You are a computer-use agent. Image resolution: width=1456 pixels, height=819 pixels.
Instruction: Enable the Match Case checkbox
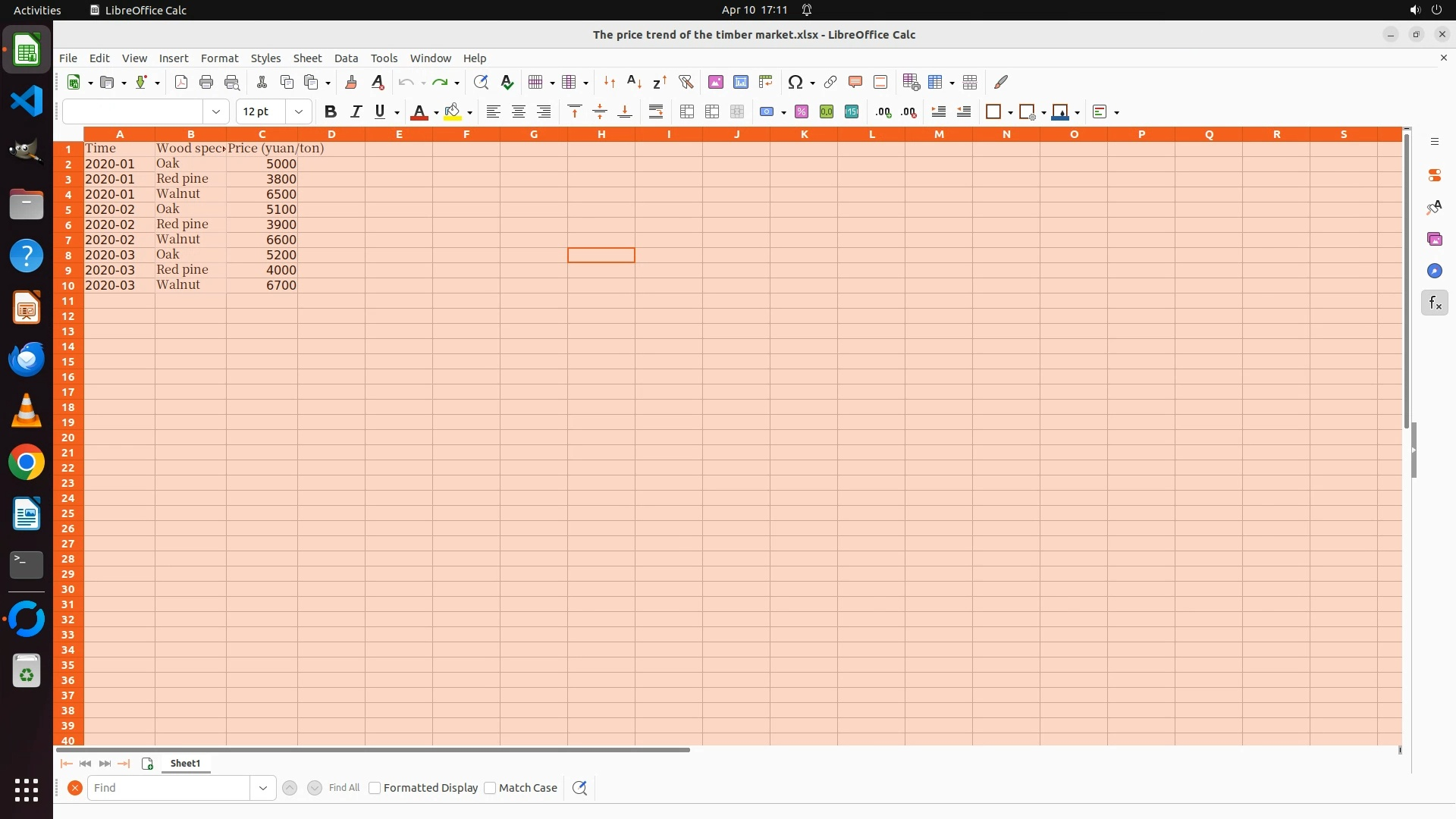point(490,788)
